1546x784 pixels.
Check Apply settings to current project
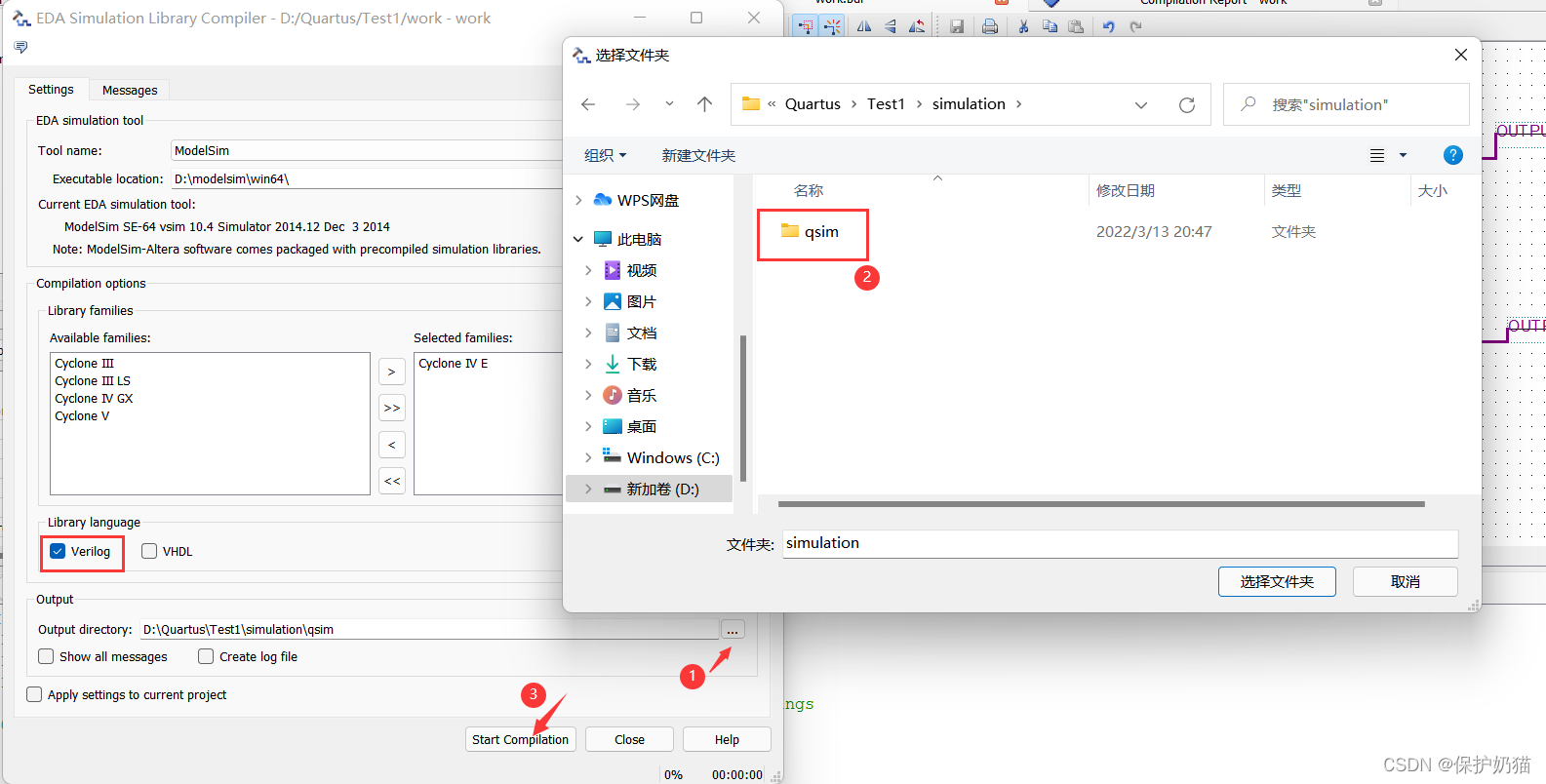point(34,694)
